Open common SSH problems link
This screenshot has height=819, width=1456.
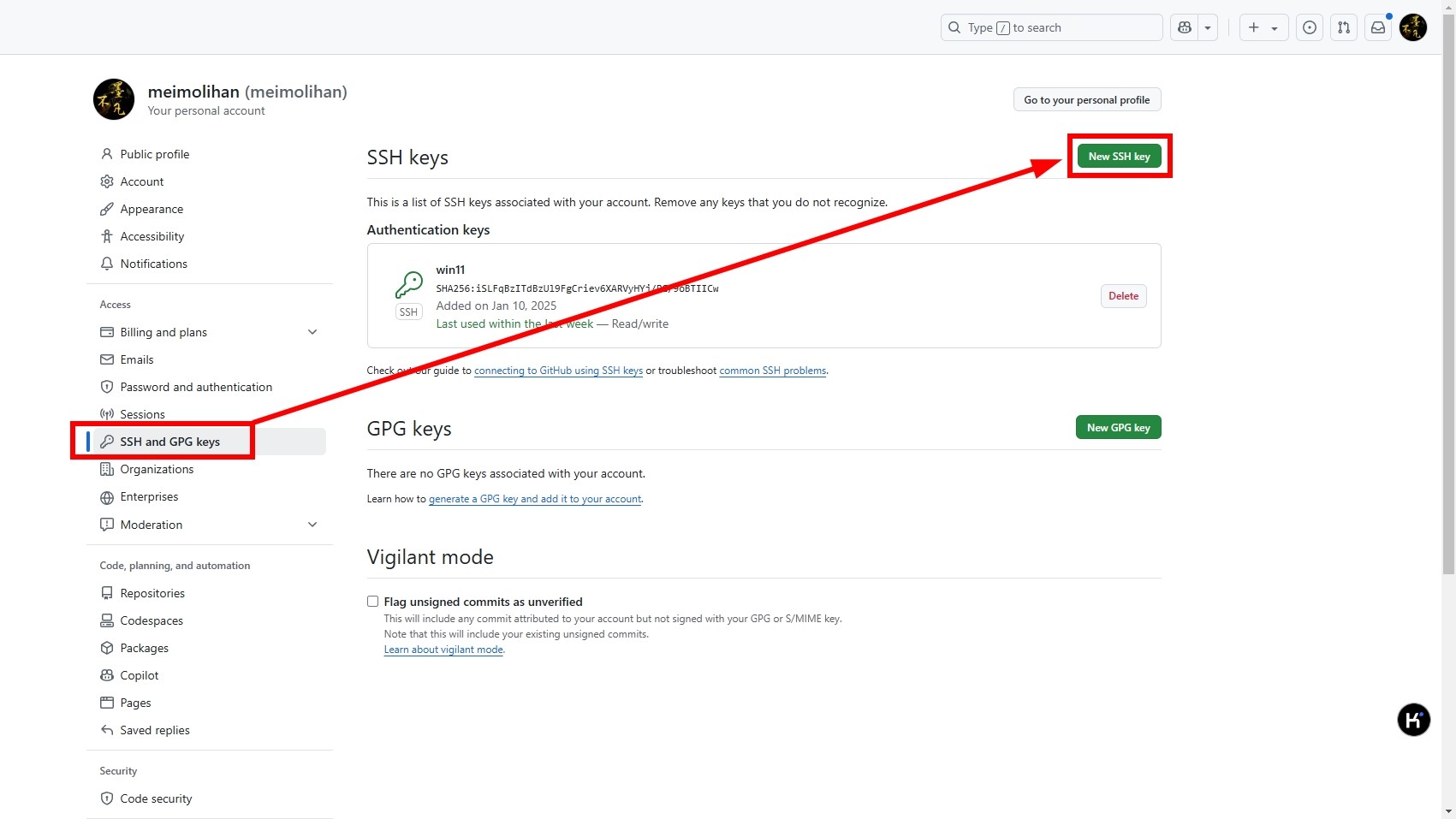coord(773,371)
